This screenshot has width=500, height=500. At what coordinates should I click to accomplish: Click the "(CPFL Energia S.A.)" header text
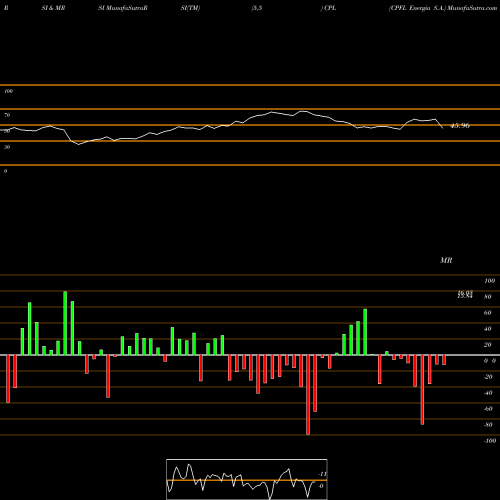(417, 8)
